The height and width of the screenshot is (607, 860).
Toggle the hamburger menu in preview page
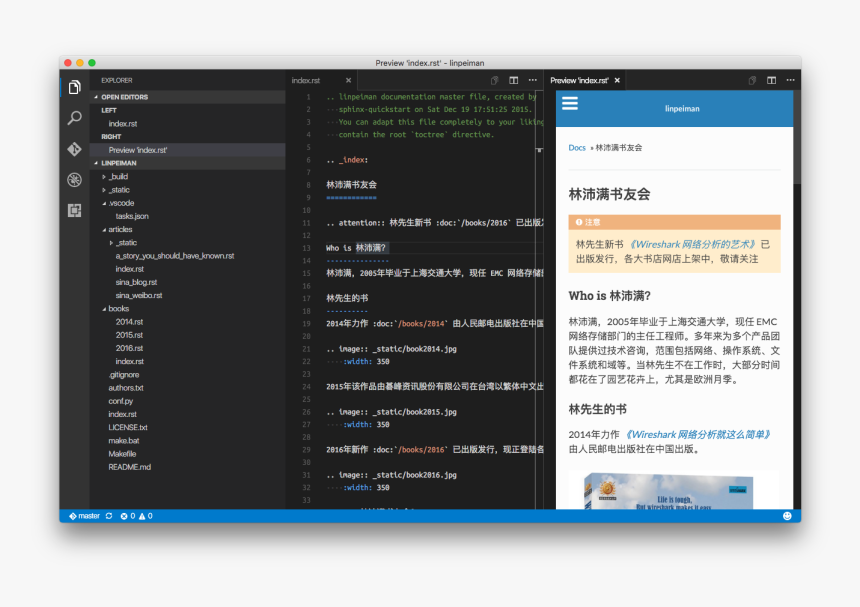(570, 103)
